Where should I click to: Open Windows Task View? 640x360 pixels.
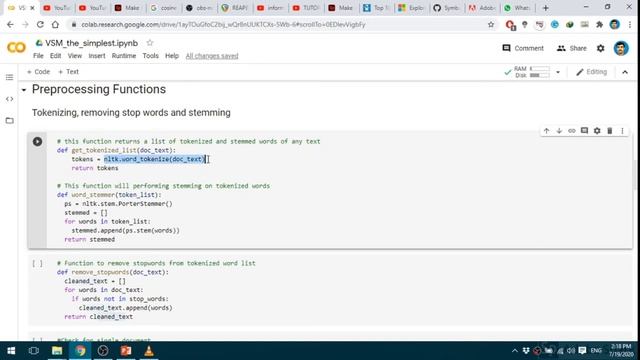point(34,351)
